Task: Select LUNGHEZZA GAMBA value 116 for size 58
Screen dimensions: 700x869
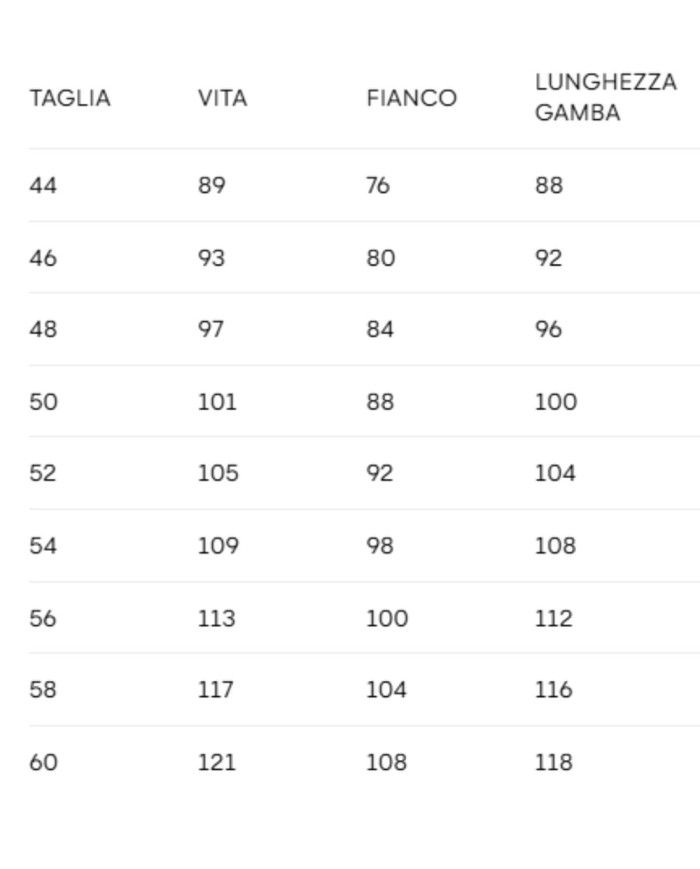Action: coord(553,690)
